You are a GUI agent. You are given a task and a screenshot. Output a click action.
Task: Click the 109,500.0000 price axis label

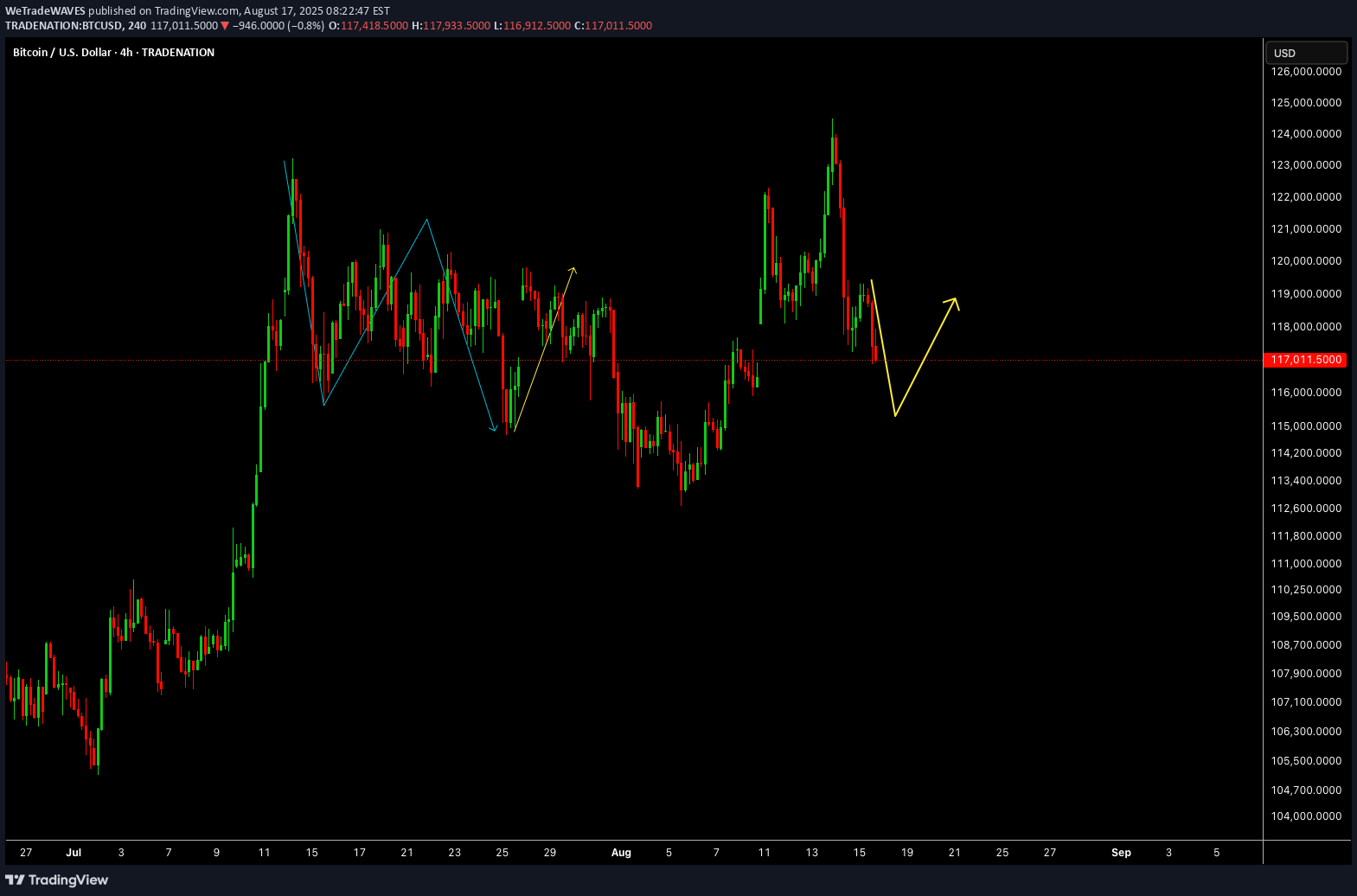(x=1306, y=616)
